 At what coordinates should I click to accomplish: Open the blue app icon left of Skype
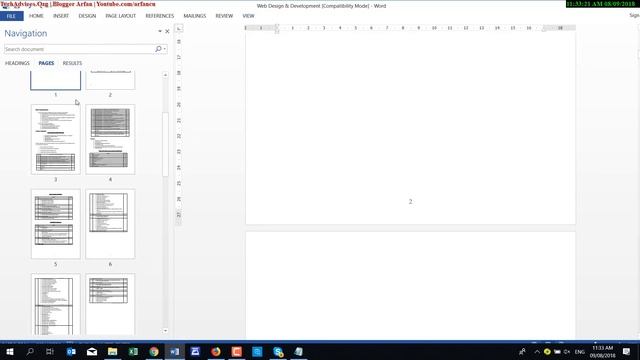(257, 351)
